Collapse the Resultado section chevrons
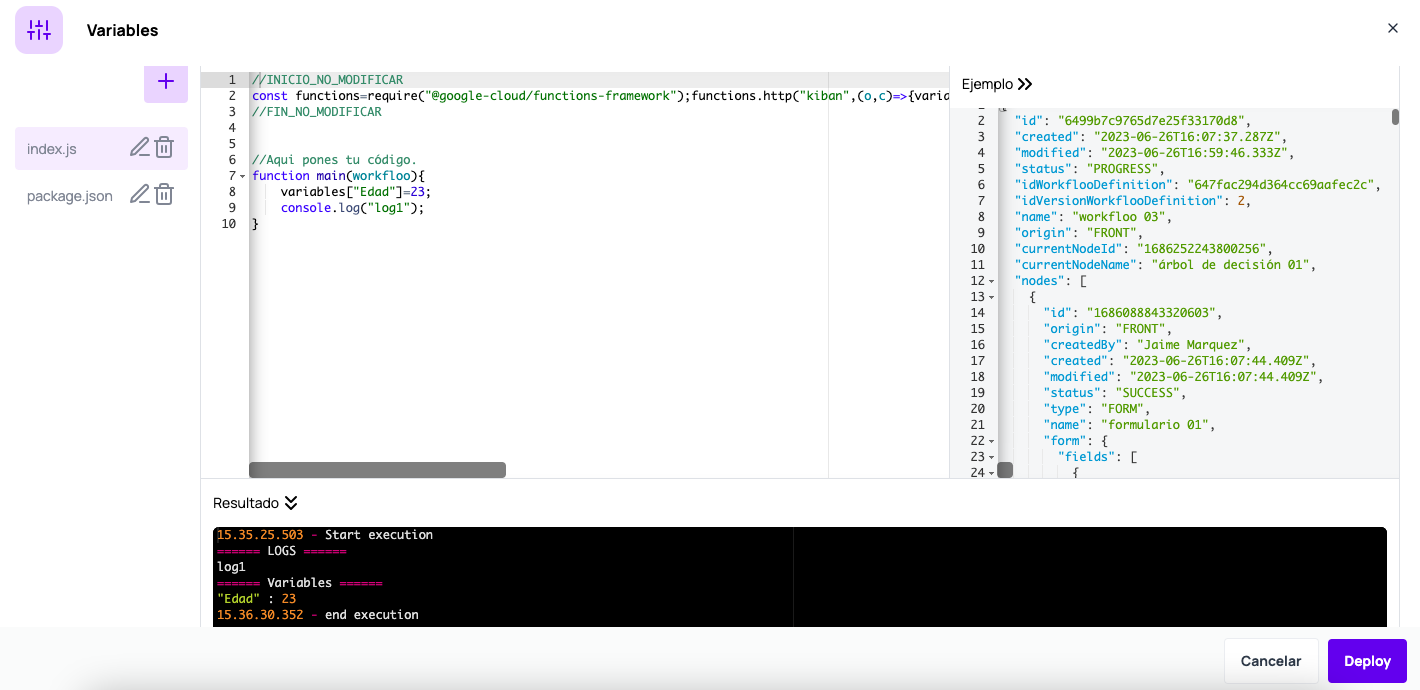The image size is (1420, 690). (x=291, y=503)
